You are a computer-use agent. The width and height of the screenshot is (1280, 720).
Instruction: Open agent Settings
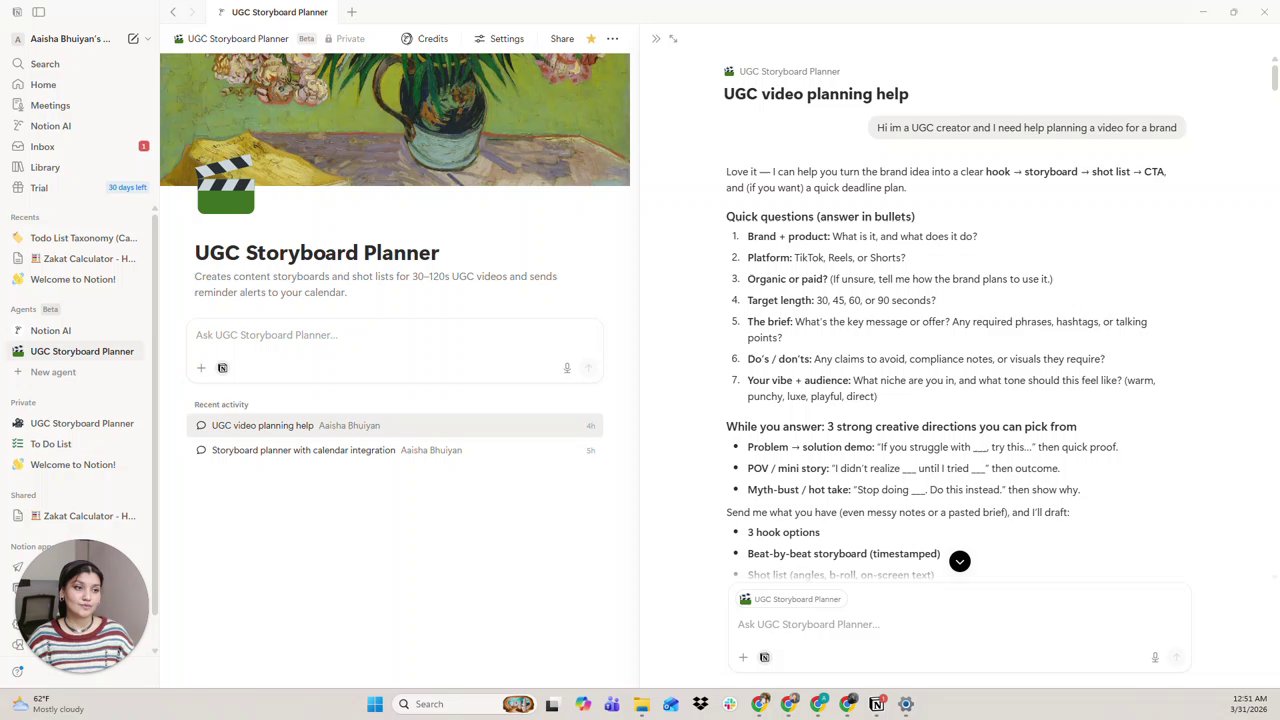pos(499,39)
